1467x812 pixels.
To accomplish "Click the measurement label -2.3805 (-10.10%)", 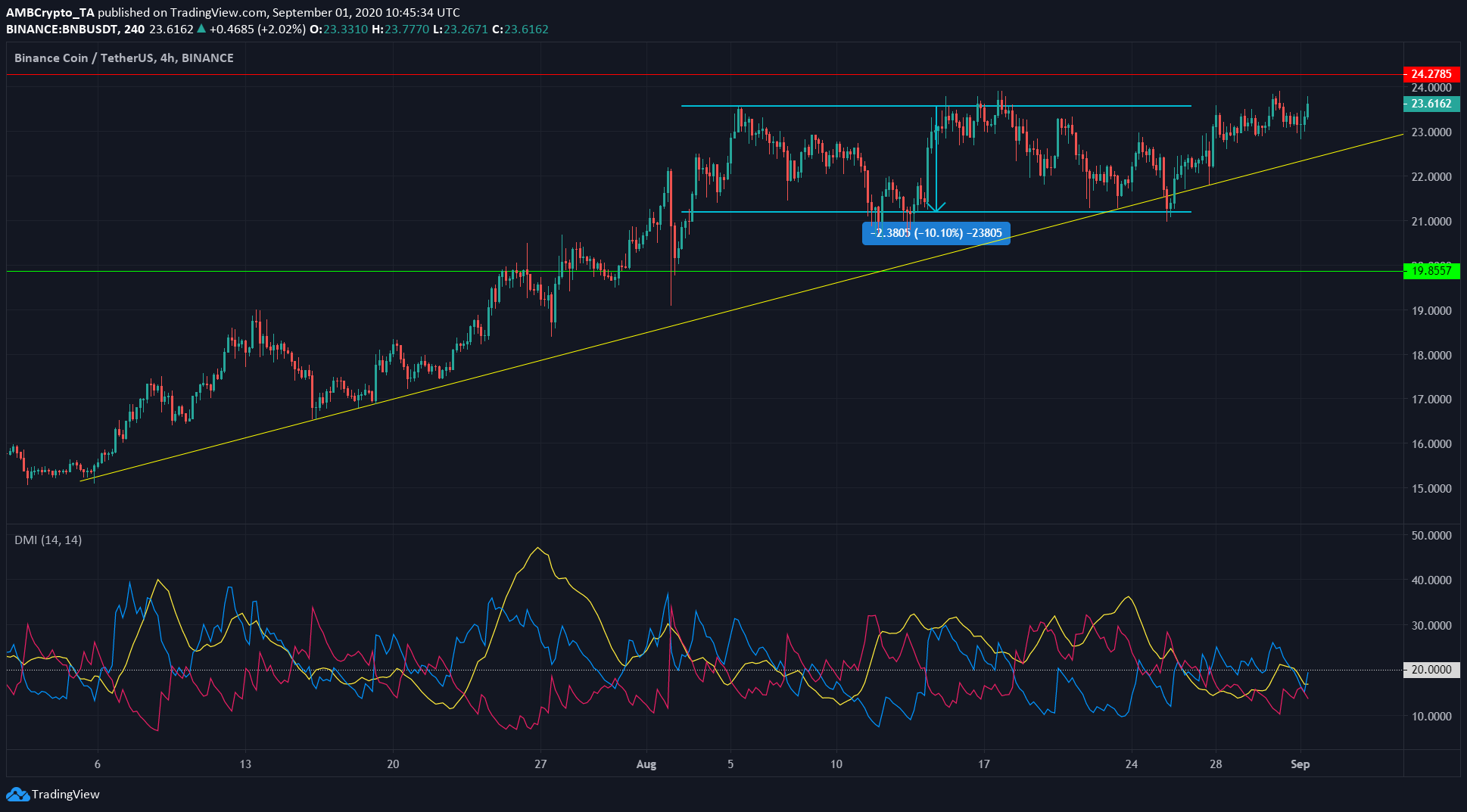I will pyautogui.click(x=936, y=233).
